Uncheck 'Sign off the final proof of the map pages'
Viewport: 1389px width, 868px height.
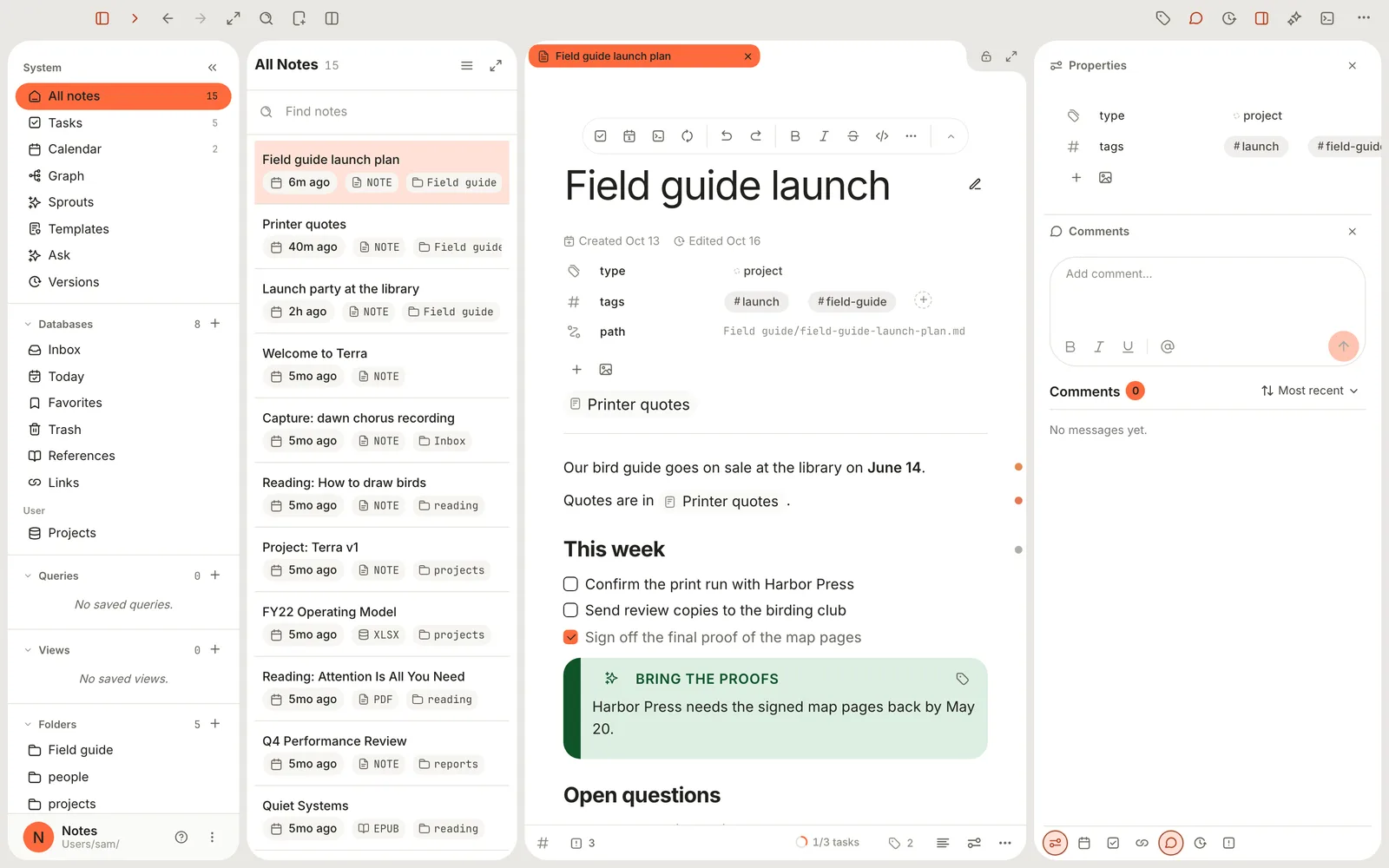click(570, 637)
